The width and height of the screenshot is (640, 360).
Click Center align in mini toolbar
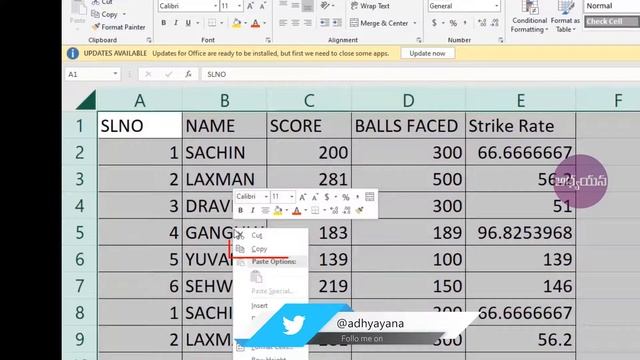pos(265,211)
